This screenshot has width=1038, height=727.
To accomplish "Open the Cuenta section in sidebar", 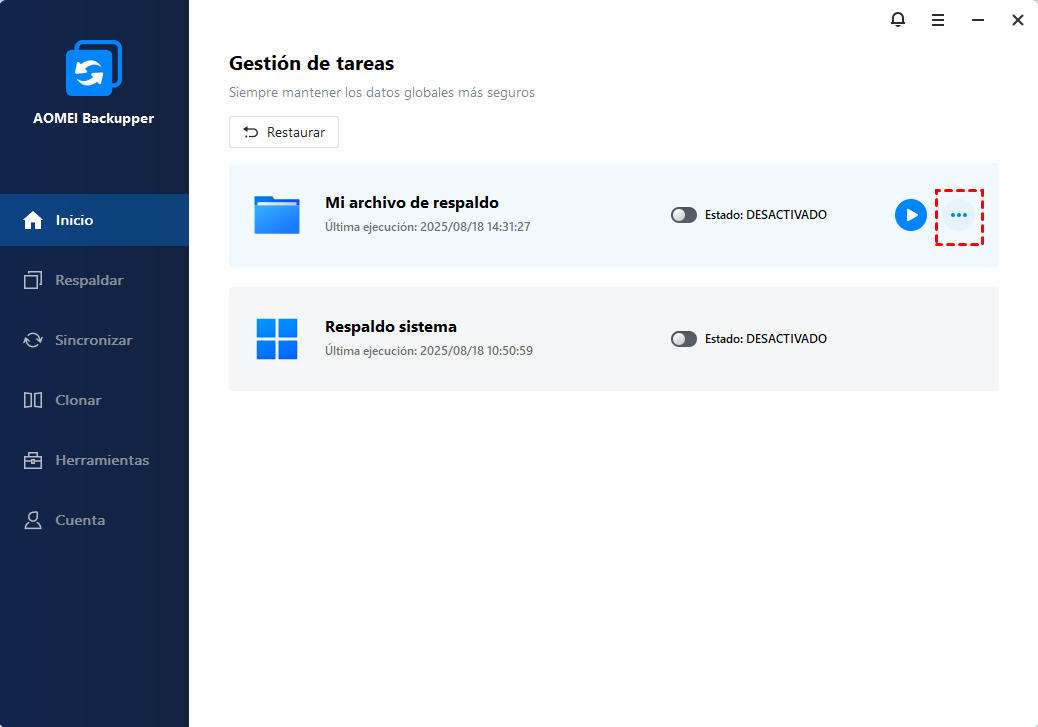I will [x=94, y=520].
